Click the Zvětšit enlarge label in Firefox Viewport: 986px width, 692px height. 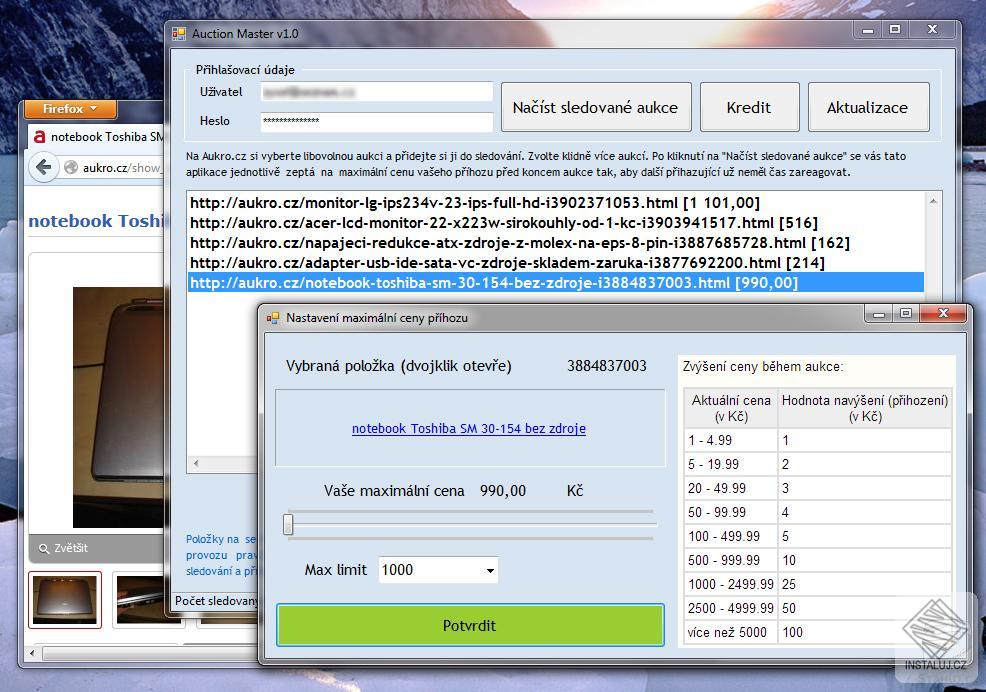70,549
